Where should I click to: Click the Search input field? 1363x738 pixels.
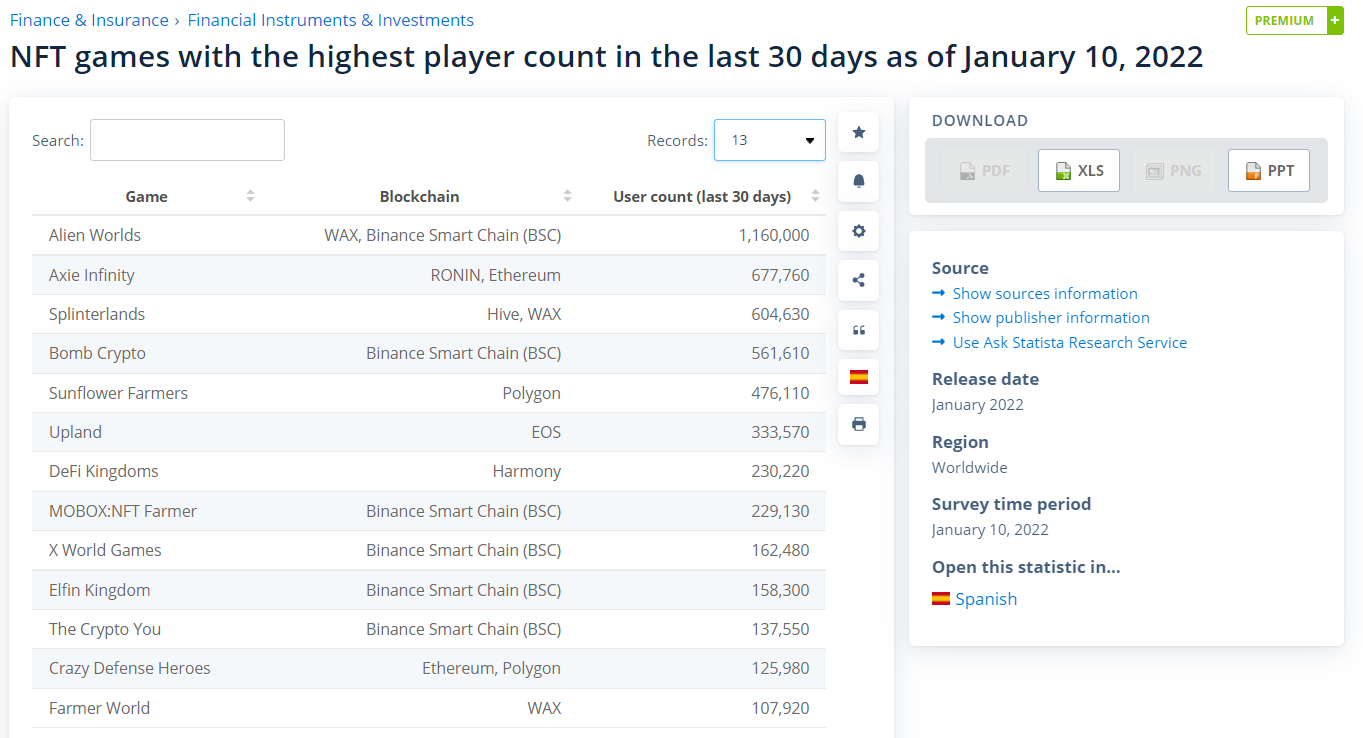coord(187,140)
